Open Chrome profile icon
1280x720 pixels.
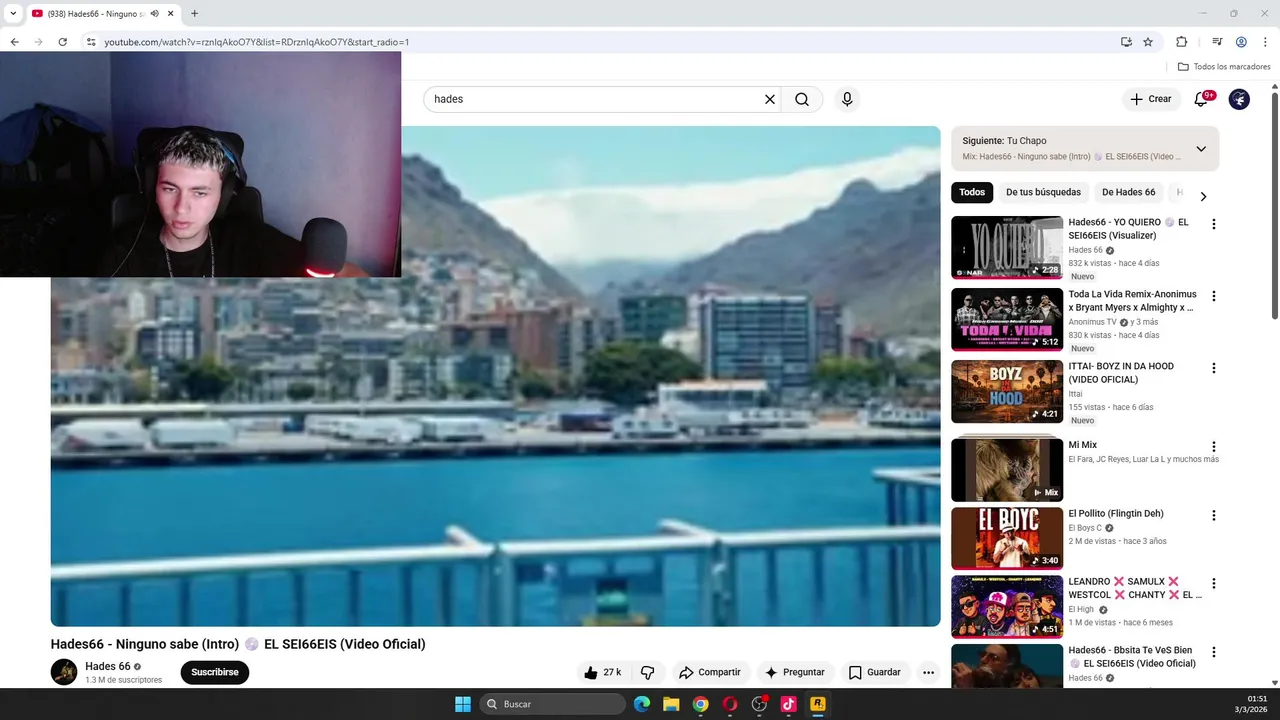(x=1241, y=42)
